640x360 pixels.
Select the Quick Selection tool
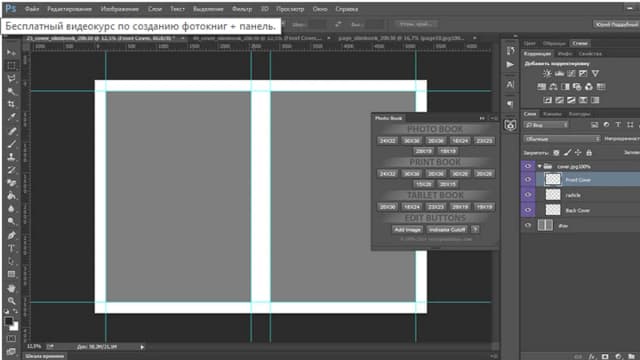(x=11, y=91)
